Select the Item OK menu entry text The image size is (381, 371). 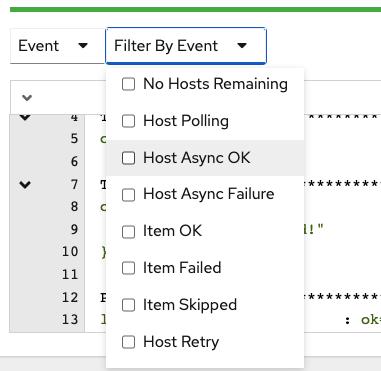point(172,231)
